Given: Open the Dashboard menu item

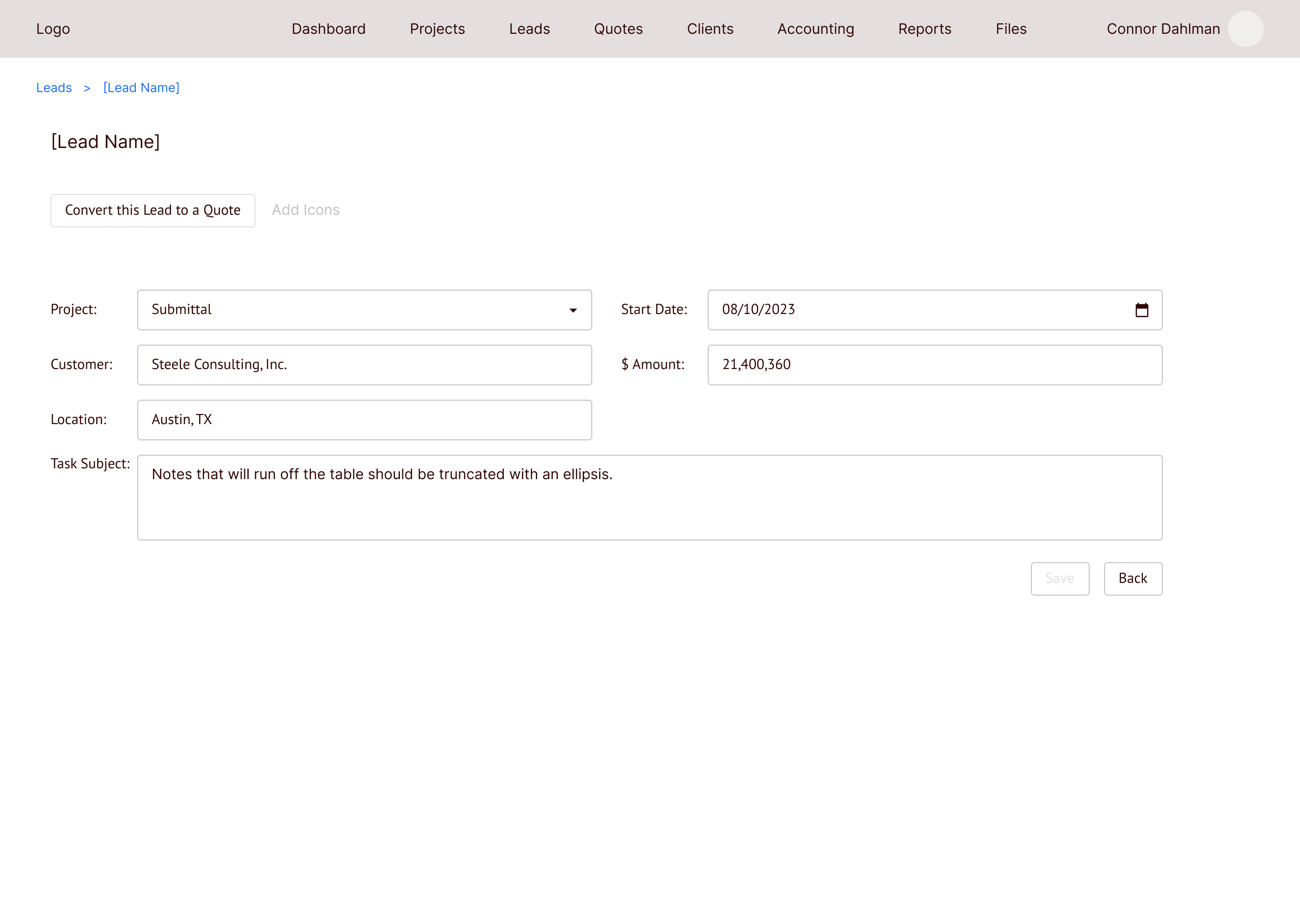Looking at the screenshot, I should [x=329, y=29].
